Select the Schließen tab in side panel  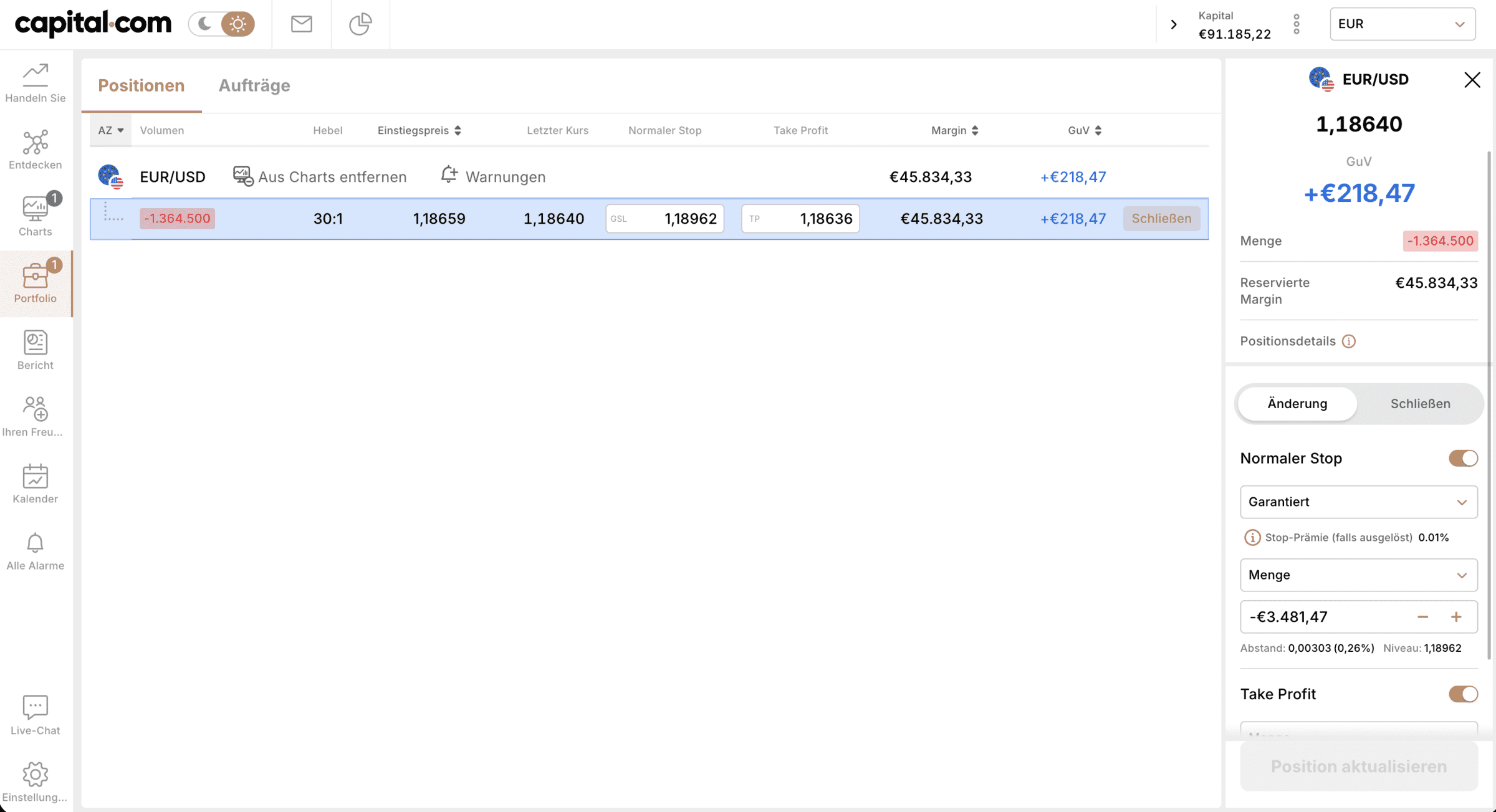point(1420,404)
